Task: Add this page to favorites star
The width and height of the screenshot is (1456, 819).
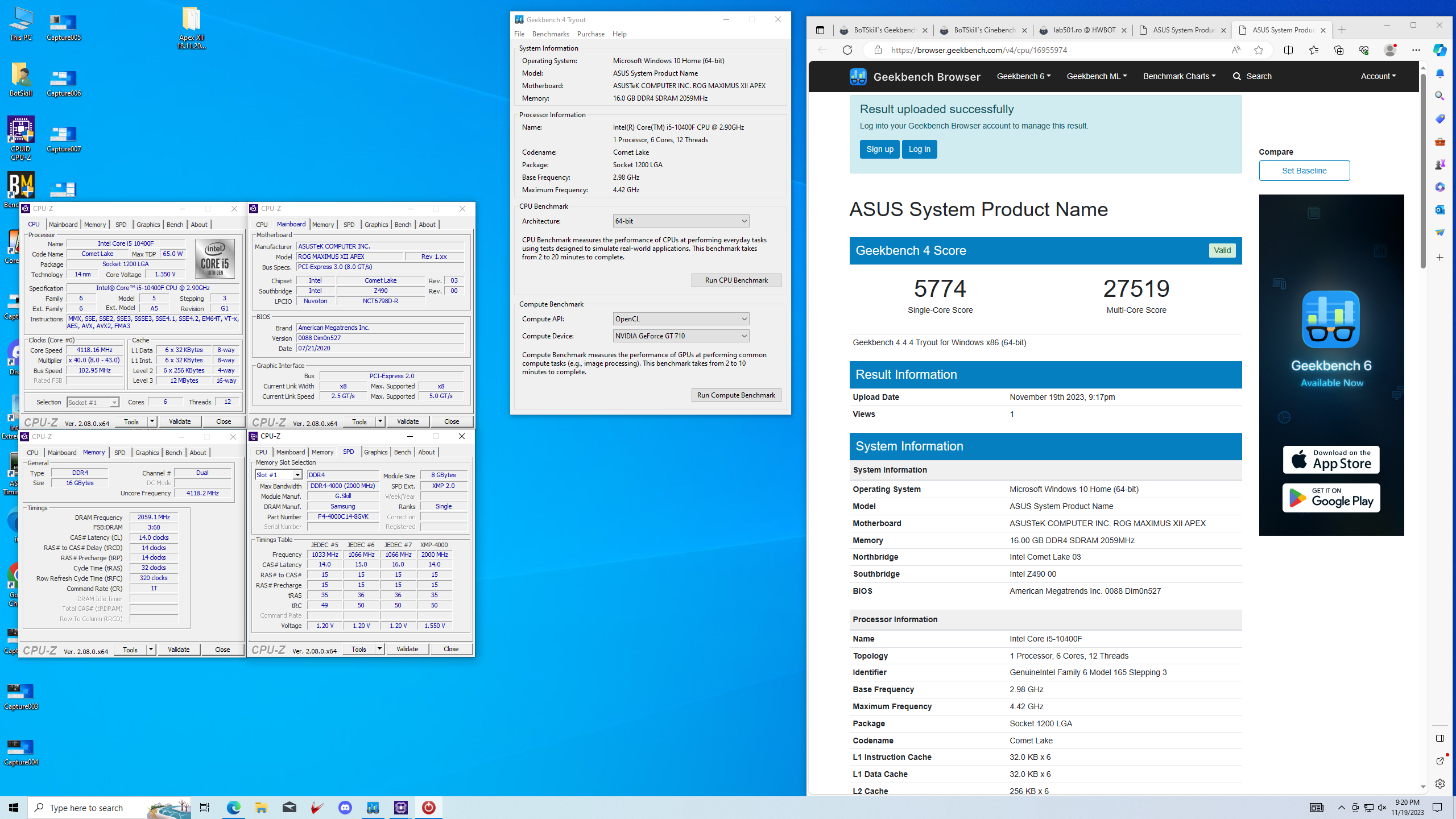Action: (x=1259, y=50)
